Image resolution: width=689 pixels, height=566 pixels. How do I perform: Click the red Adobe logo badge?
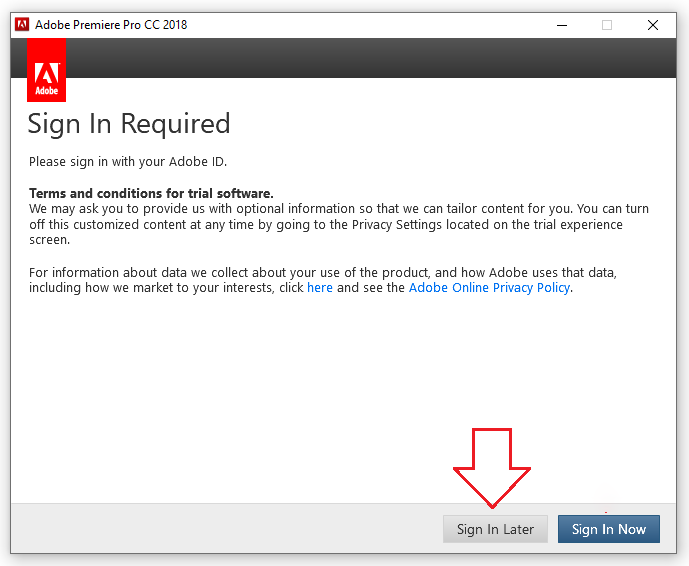coord(46,71)
